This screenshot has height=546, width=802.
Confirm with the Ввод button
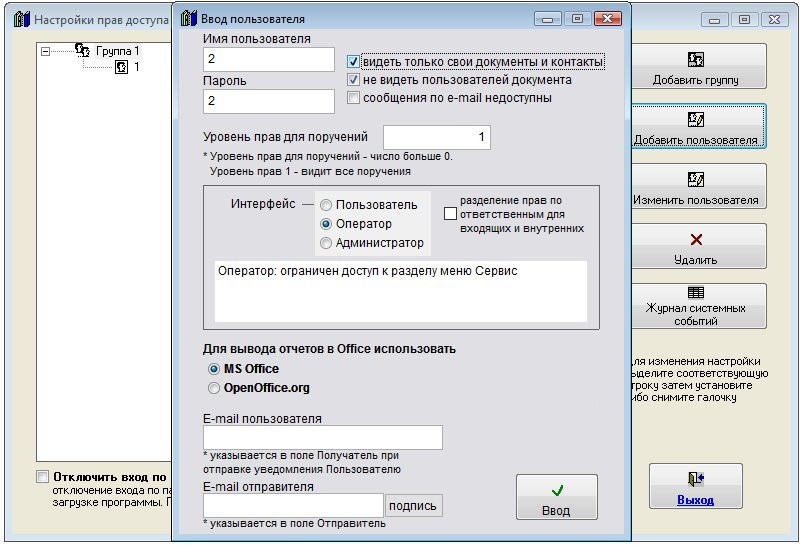coord(556,497)
